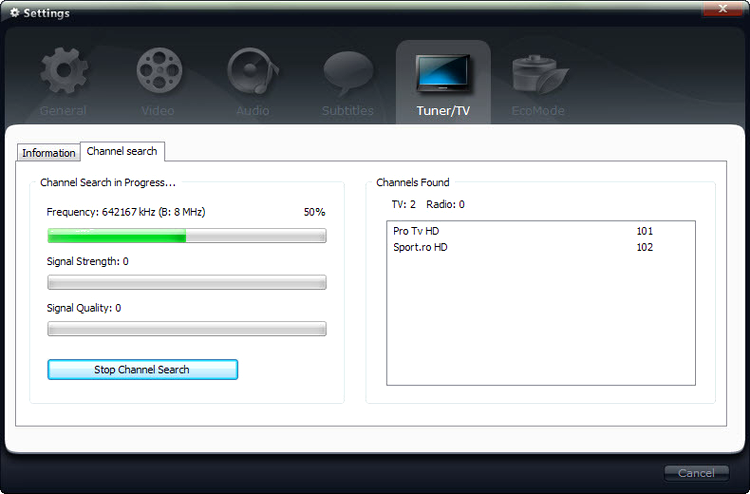Select Pro Tv HD in channel list

[416, 231]
